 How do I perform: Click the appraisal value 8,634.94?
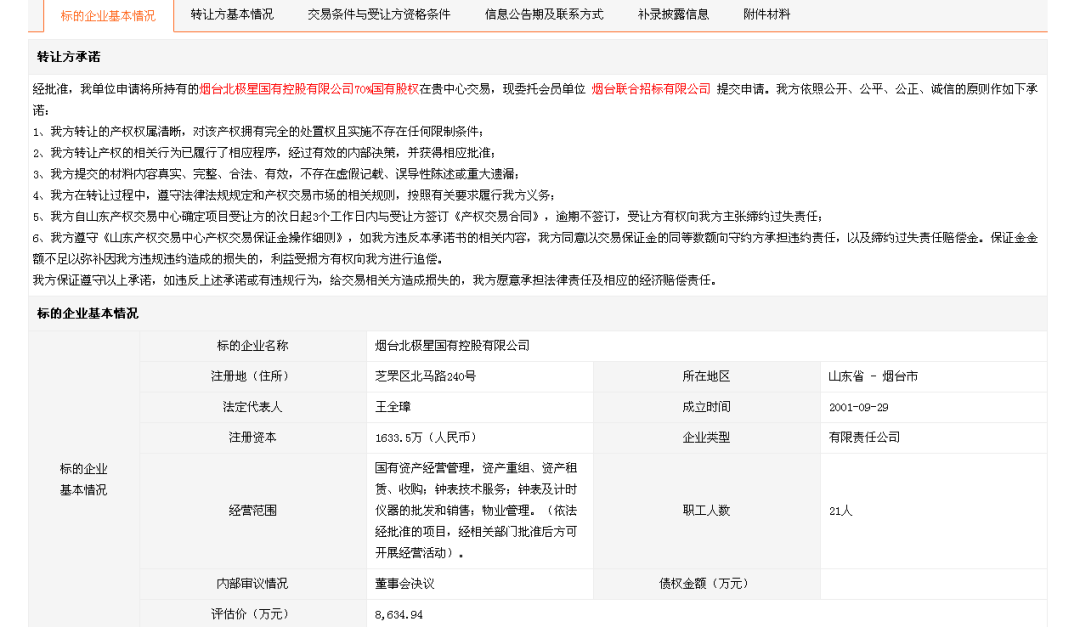tap(399, 615)
